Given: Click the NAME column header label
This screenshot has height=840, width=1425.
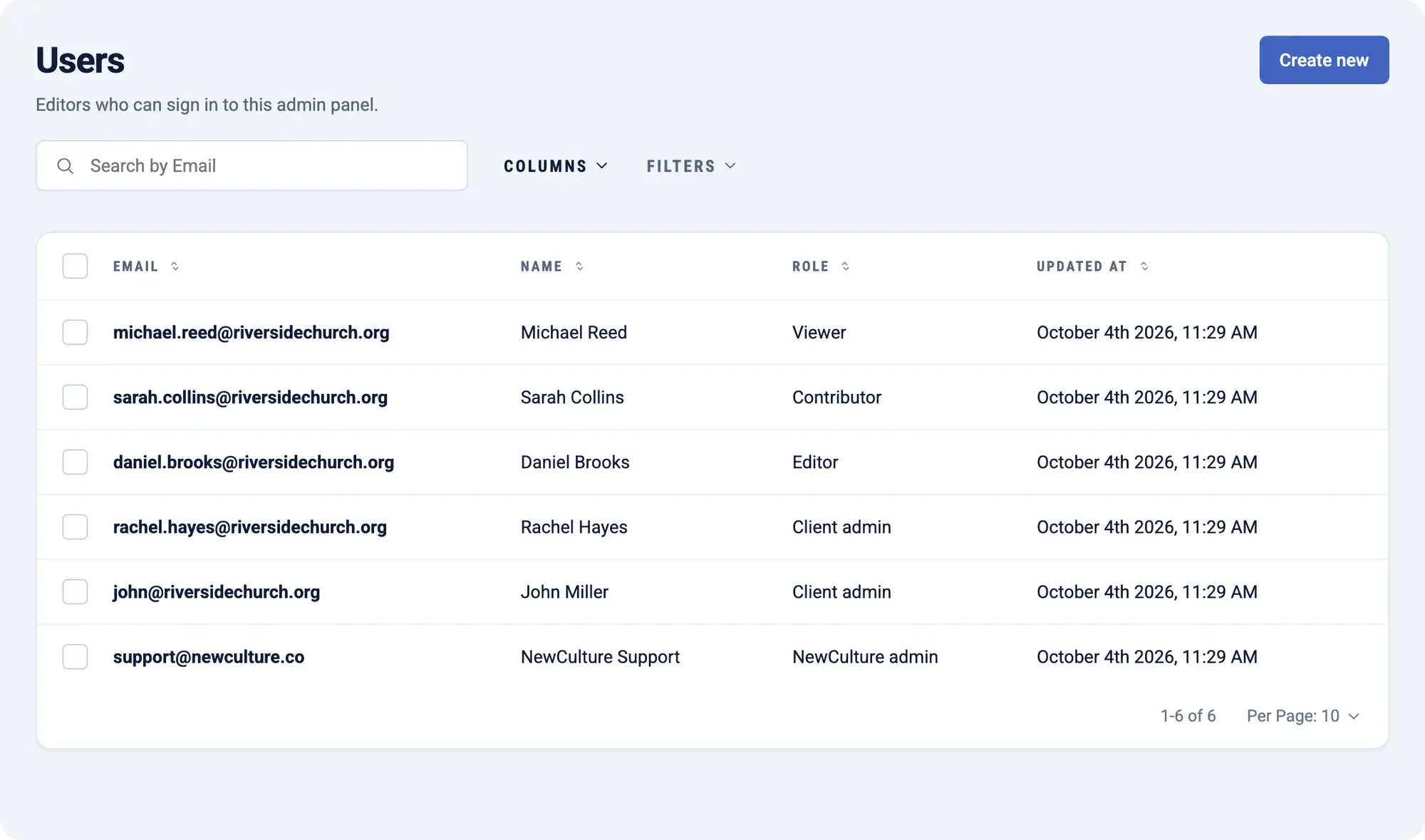Looking at the screenshot, I should [541, 266].
